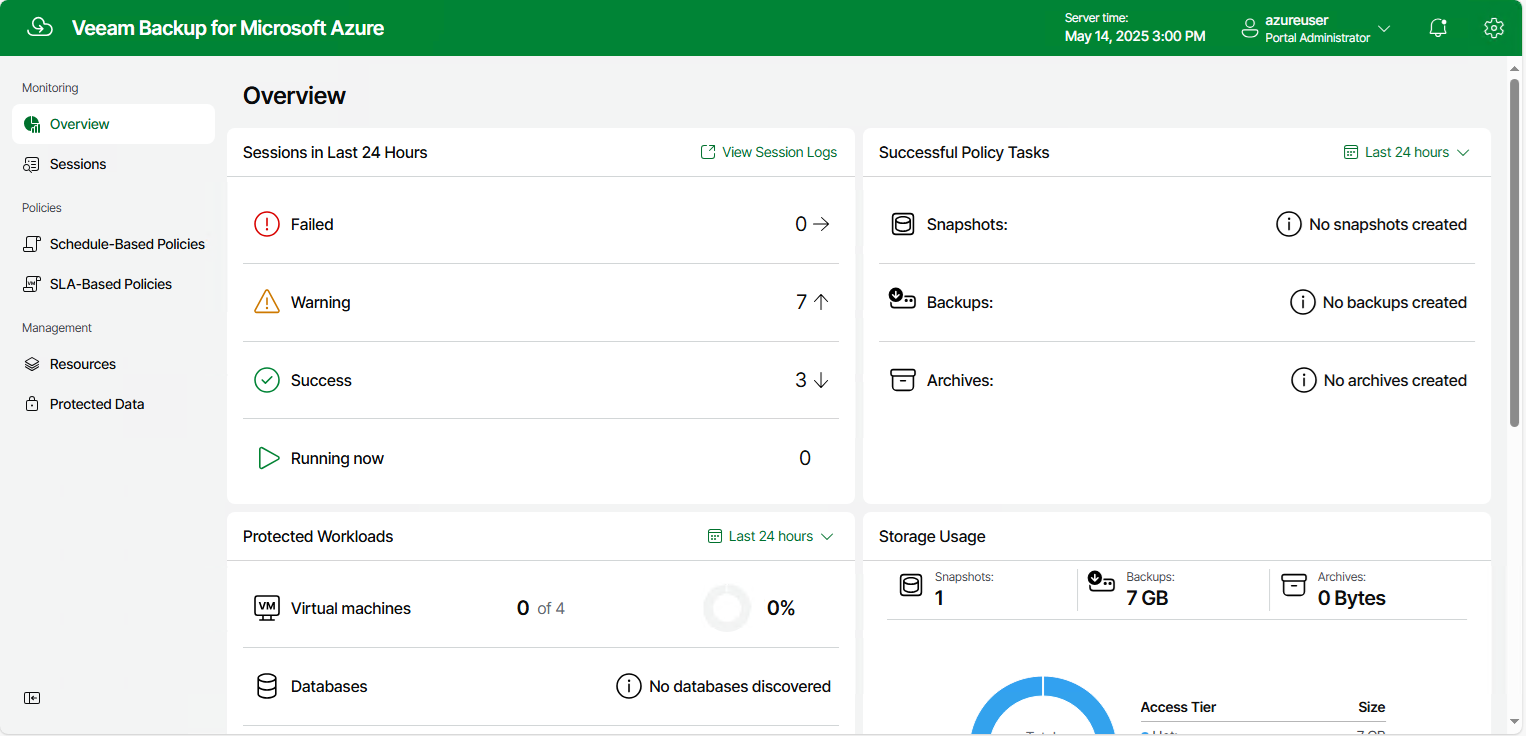This screenshot has width=1526, height=736.
Task: Click the Success sessions down arrow
Action: click(x=821, y=380)
